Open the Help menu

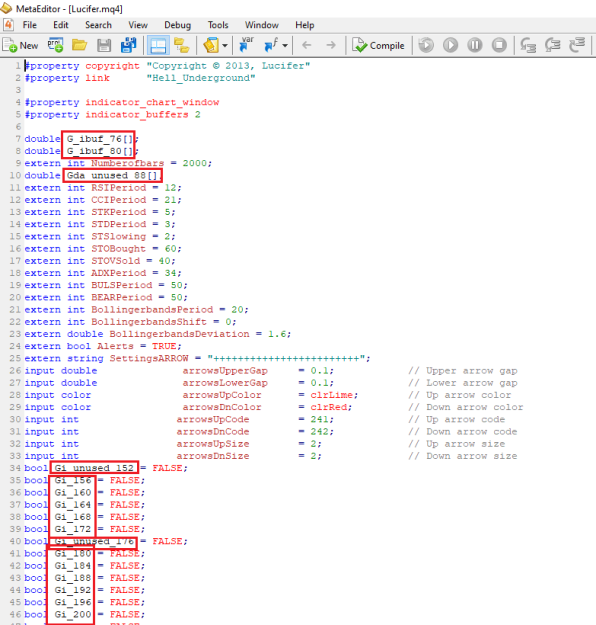(x=305, y=25)
